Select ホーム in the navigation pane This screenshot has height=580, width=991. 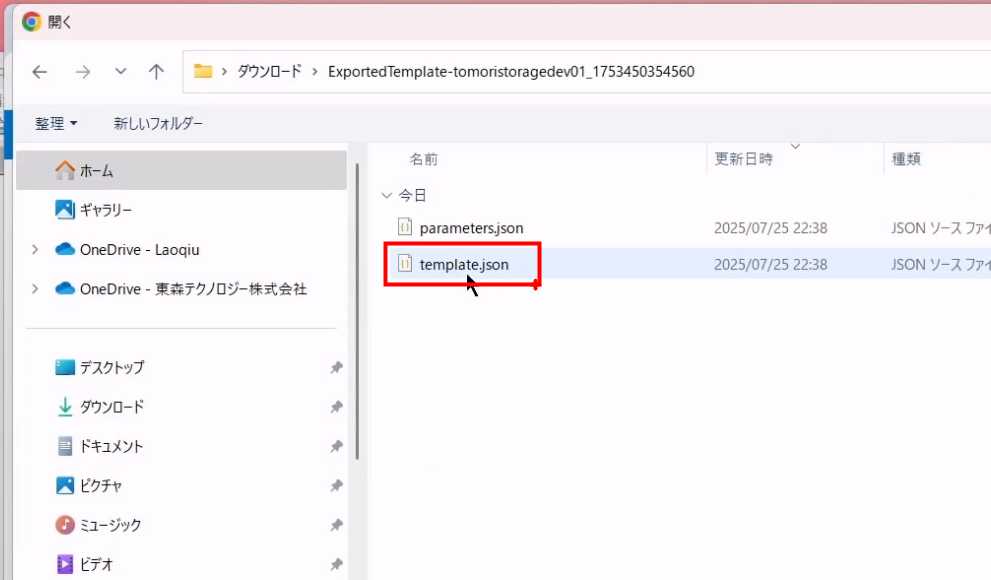click(x=97, y=171)
